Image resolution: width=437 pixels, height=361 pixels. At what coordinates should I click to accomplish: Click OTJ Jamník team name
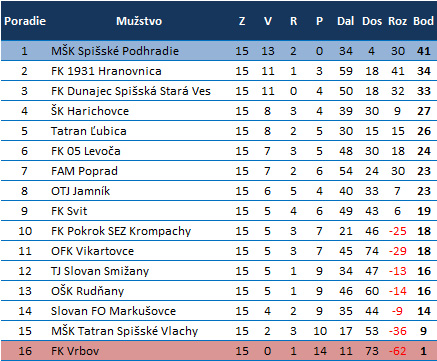[x=80, y=191]
